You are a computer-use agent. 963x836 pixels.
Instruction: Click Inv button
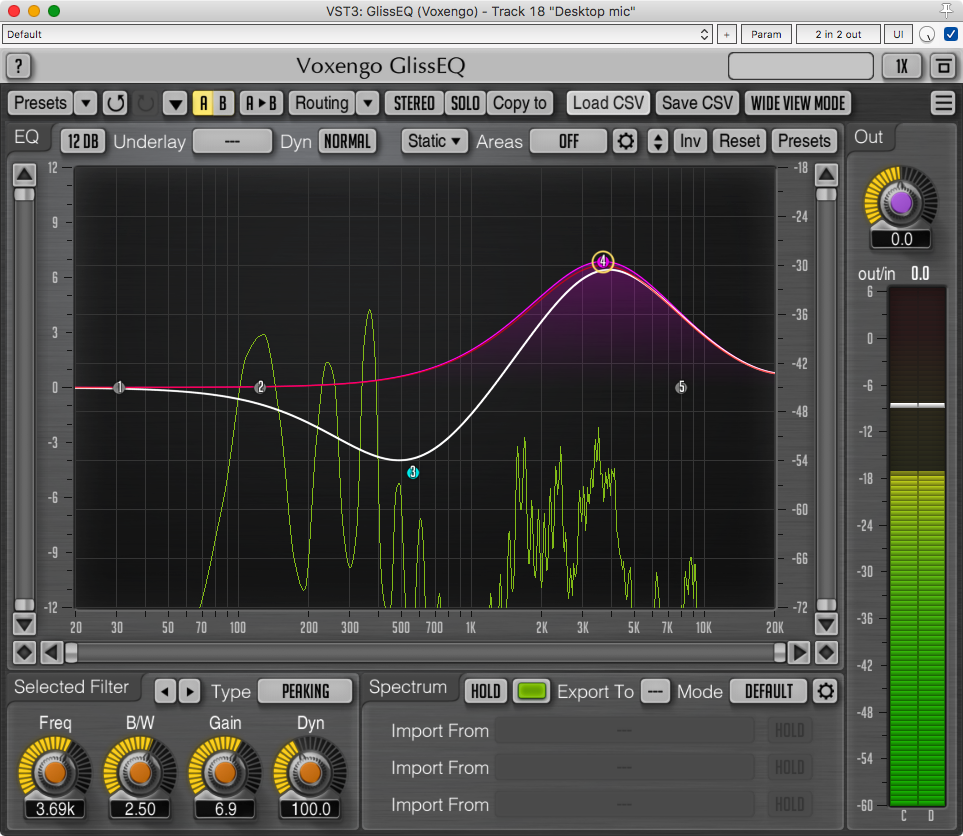click(690, 141)
